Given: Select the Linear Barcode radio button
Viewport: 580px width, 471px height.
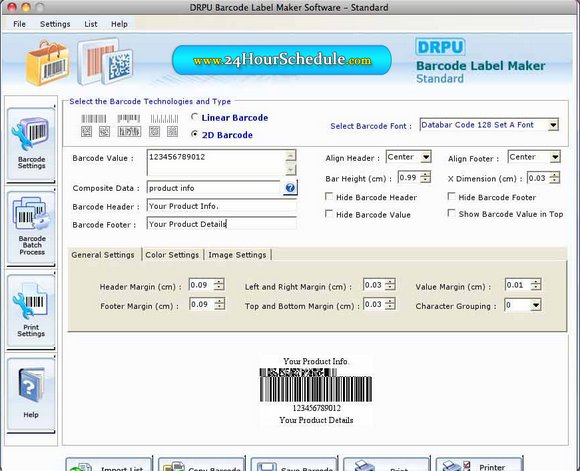Looking at the screenshot, I should (194, 117).
